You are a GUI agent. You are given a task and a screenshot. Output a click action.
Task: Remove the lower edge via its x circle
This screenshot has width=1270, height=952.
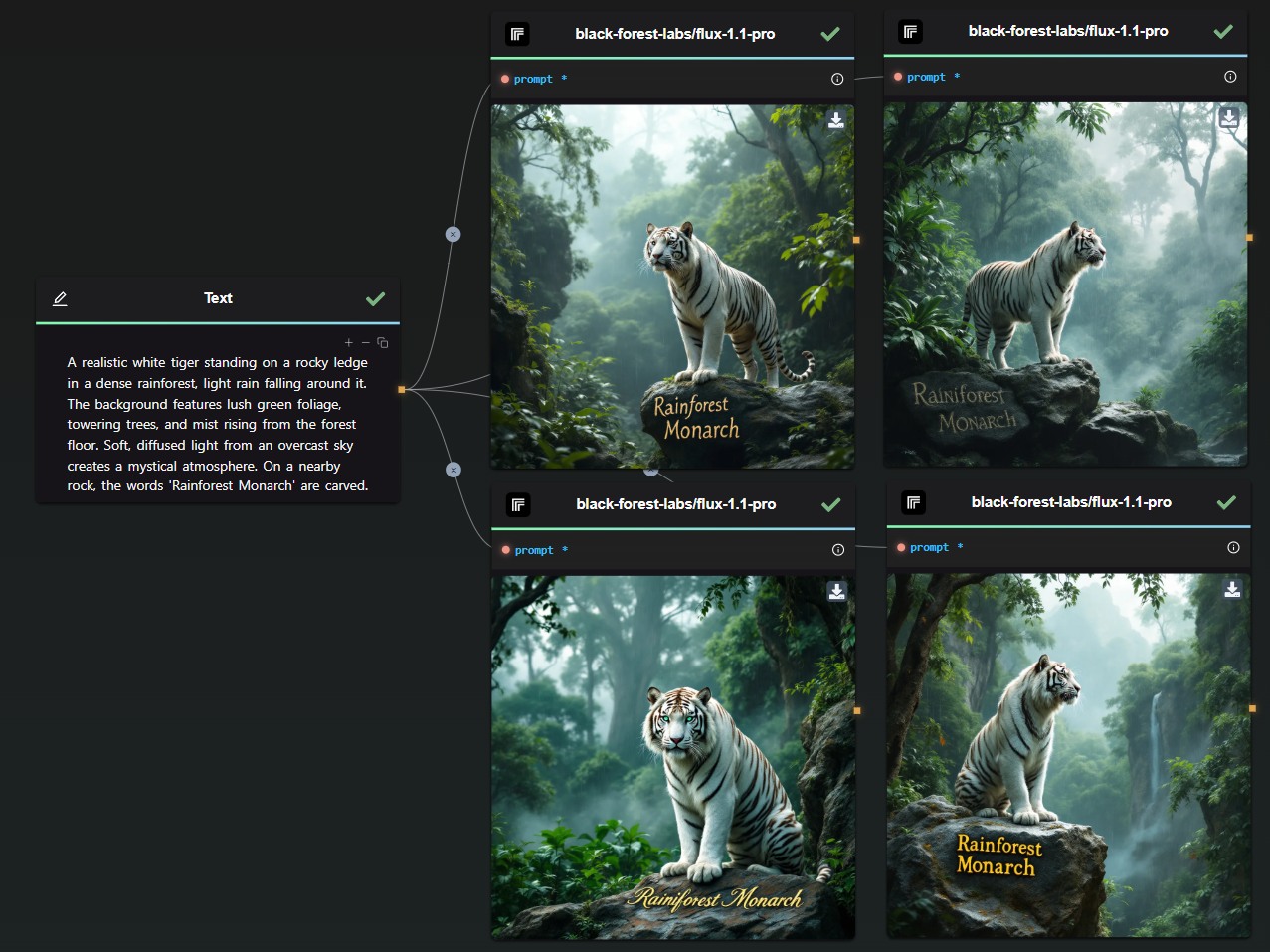pyautogui.click(x=454, y=470)
